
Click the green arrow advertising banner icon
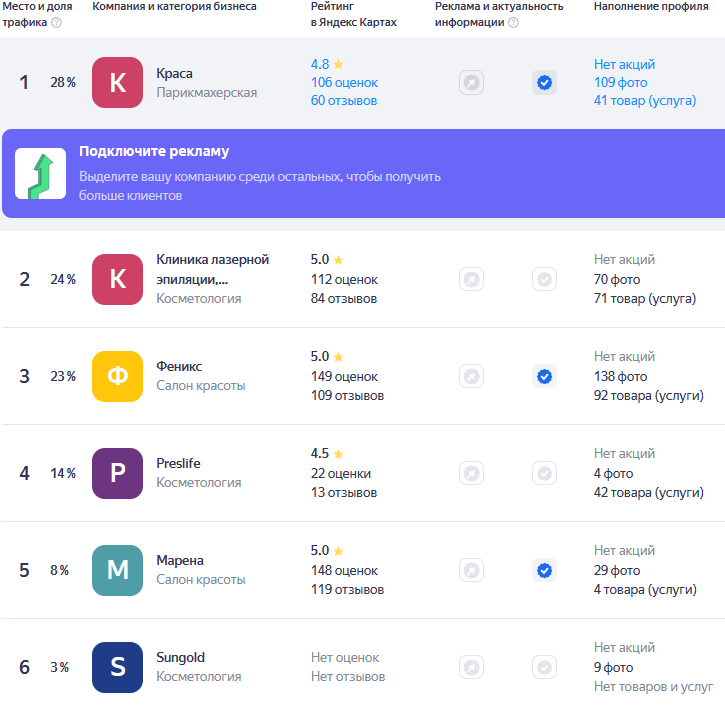click(x=40, y=173)
